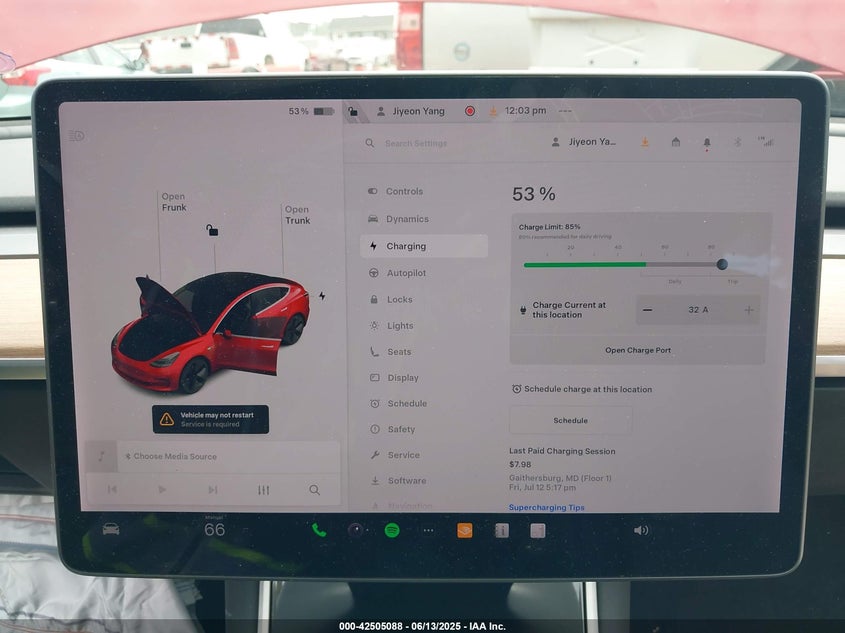Open more apps via three-dots icon
845x633 pixels.
[x=428, y=531]
